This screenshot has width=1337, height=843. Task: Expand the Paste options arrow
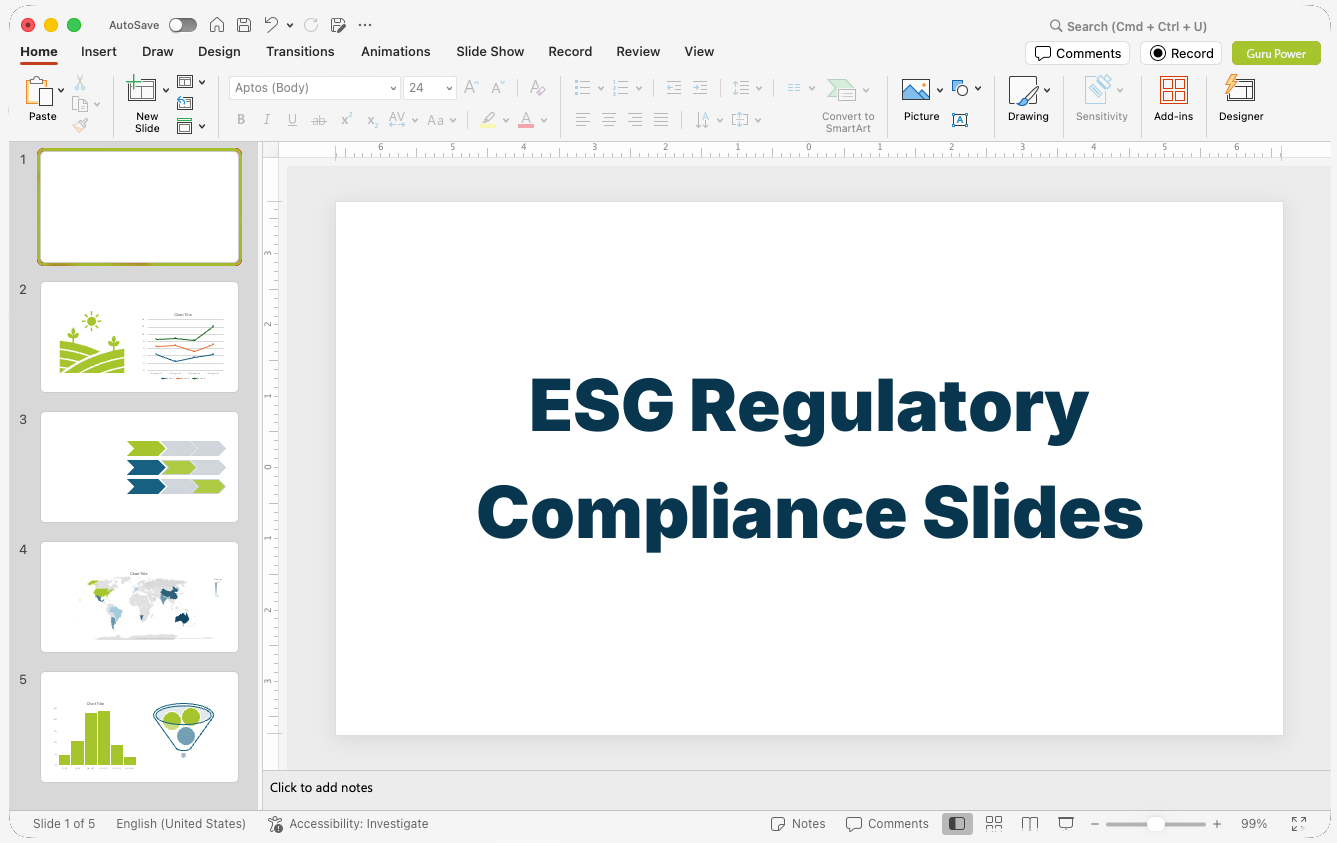pyautogui.click(x=62, y=91)
